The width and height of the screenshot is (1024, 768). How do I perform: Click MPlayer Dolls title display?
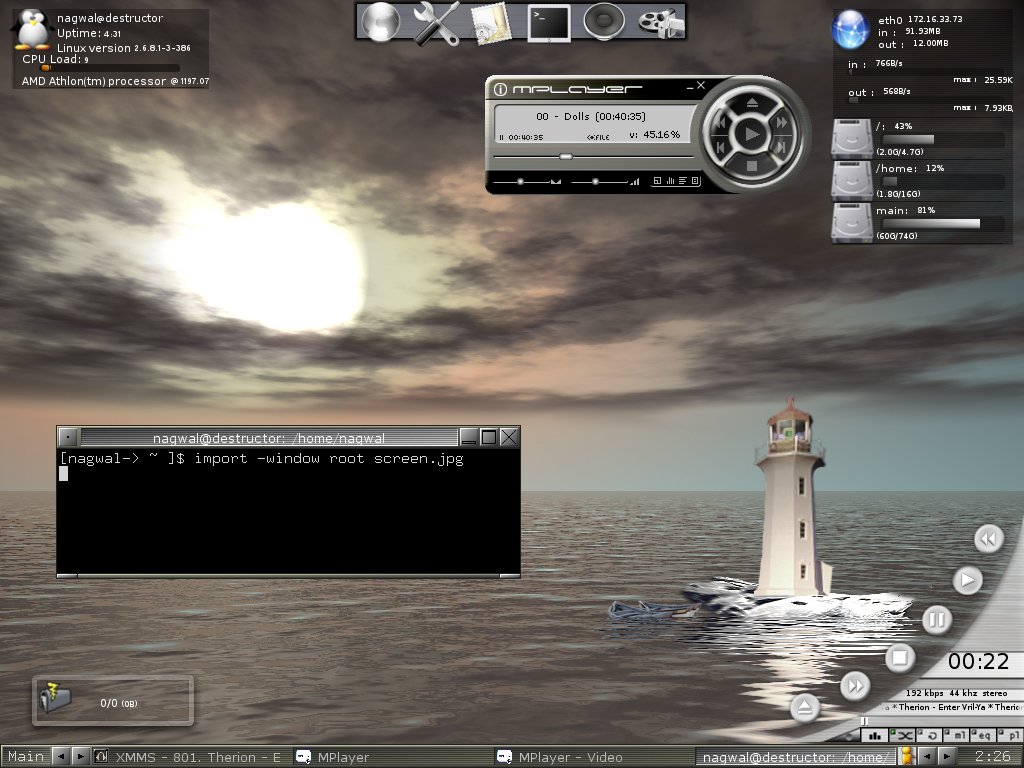click(591, 116)
